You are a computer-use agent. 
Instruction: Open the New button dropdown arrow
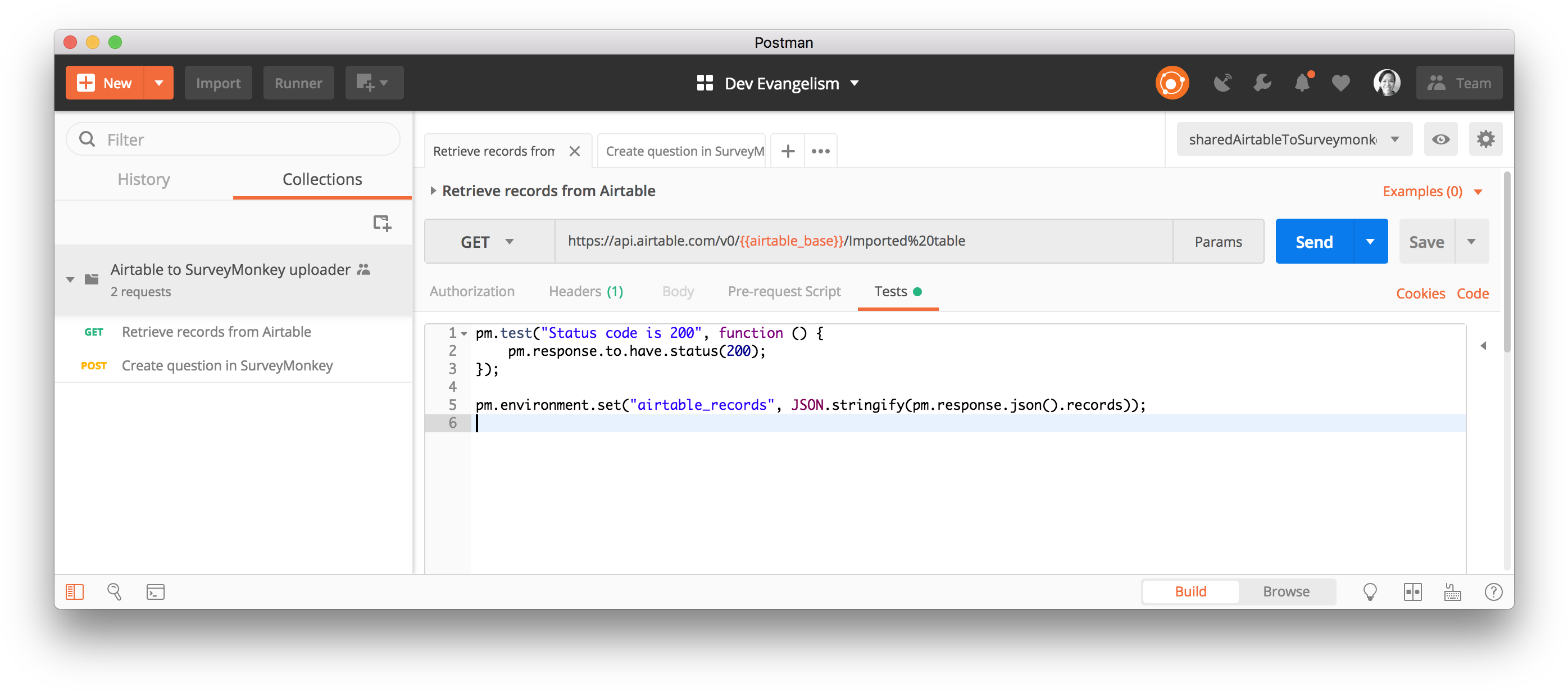click(159, 83)
